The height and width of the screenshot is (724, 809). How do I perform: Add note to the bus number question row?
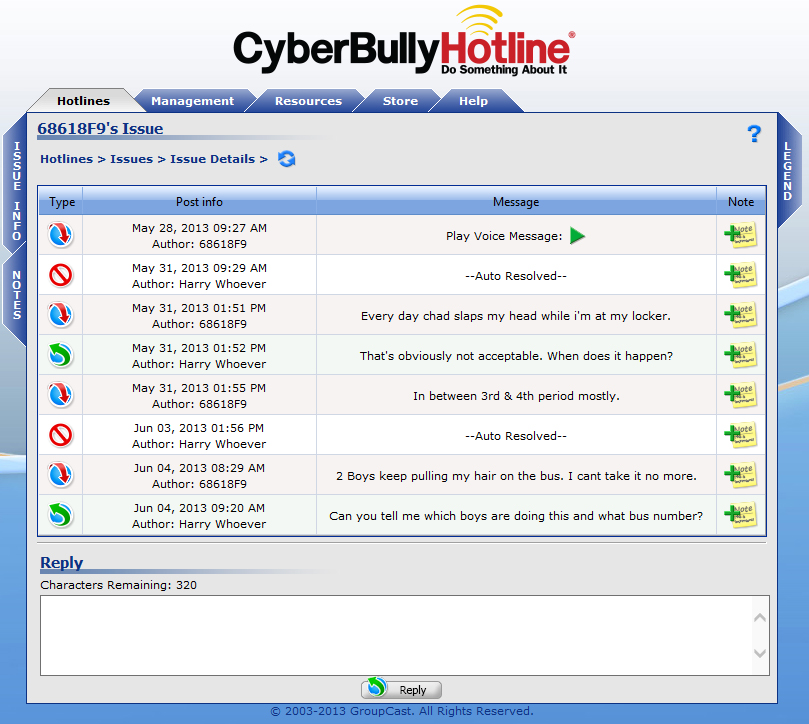click(x=740, y=515)
